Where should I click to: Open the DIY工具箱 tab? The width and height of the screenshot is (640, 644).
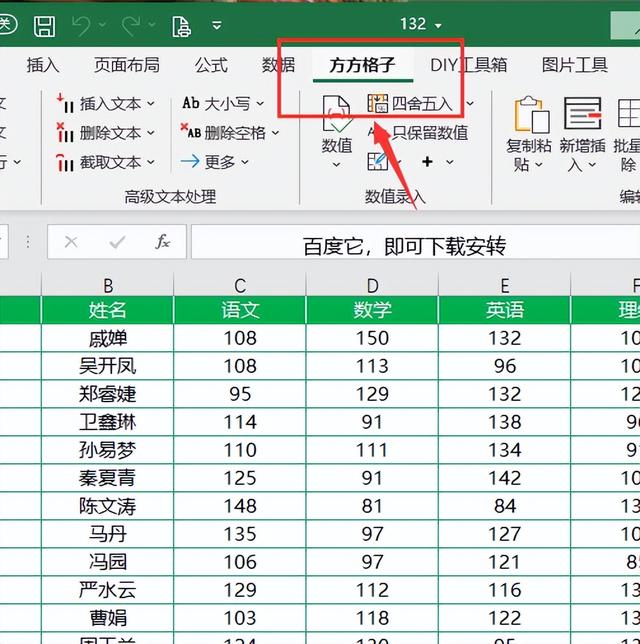[x=469, y=65]
